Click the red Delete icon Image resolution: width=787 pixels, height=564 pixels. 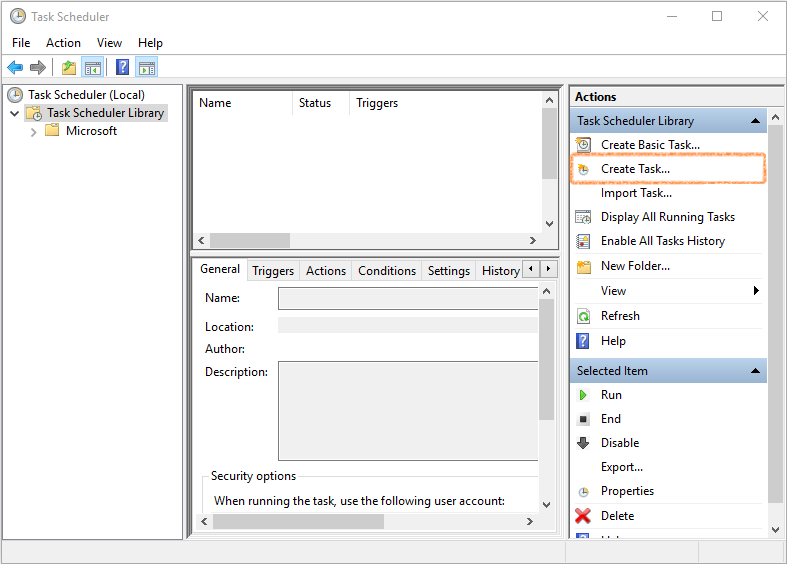(x=583, y=516)
